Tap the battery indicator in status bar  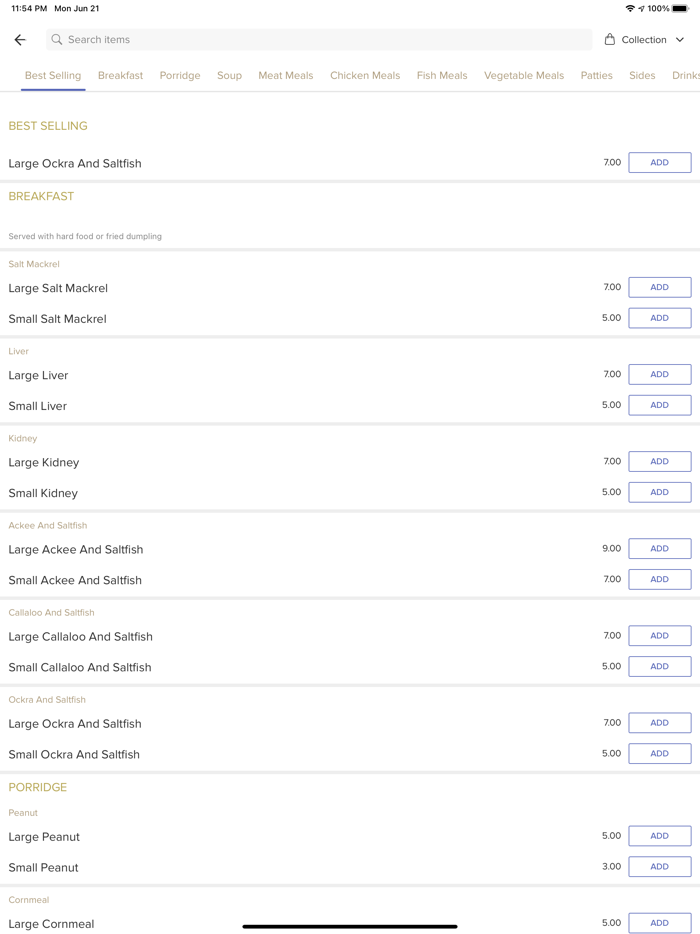click(x=680, y=9)
